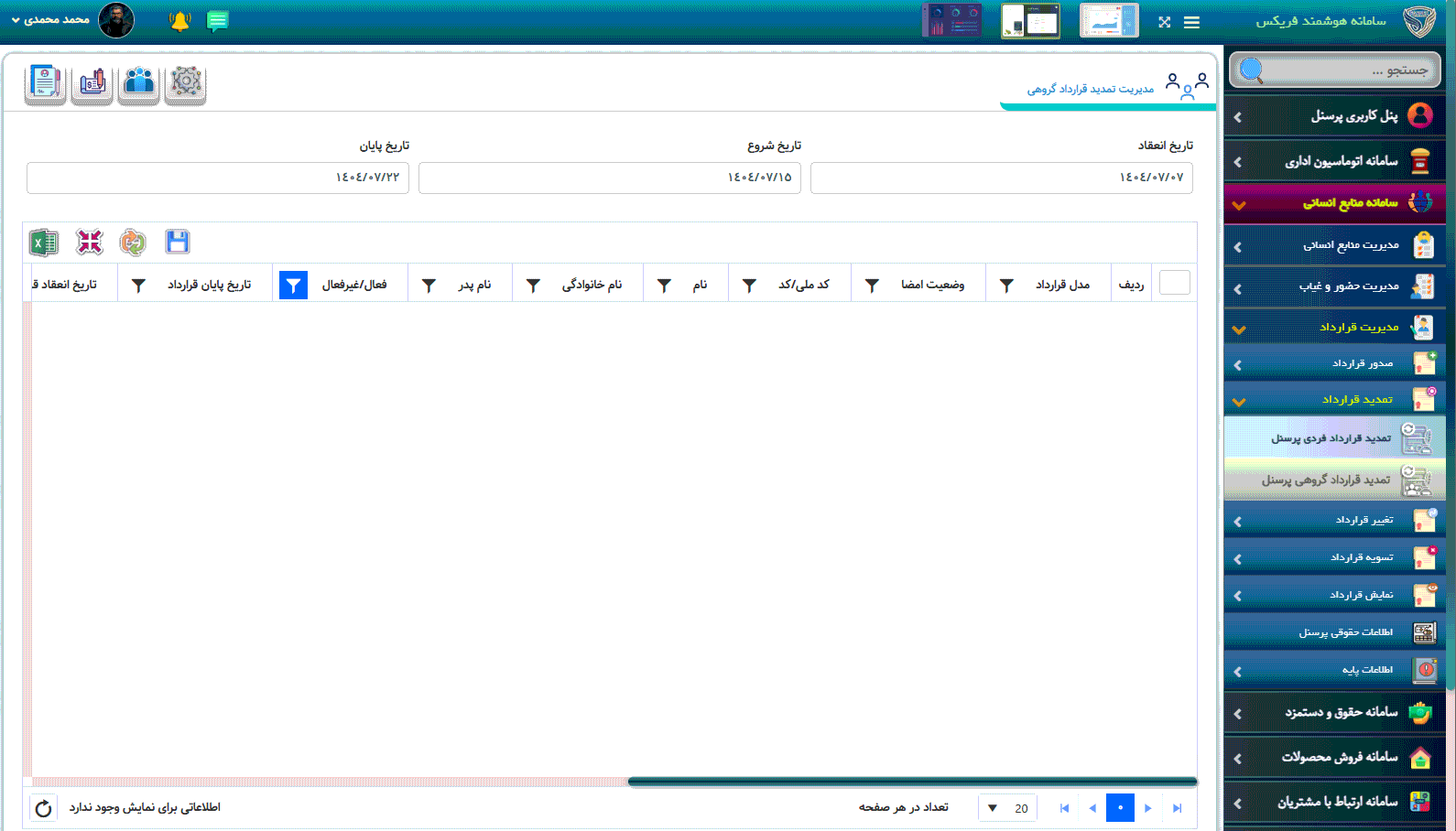
Task: Open the notification bell icon
Action: coord(180,21)
